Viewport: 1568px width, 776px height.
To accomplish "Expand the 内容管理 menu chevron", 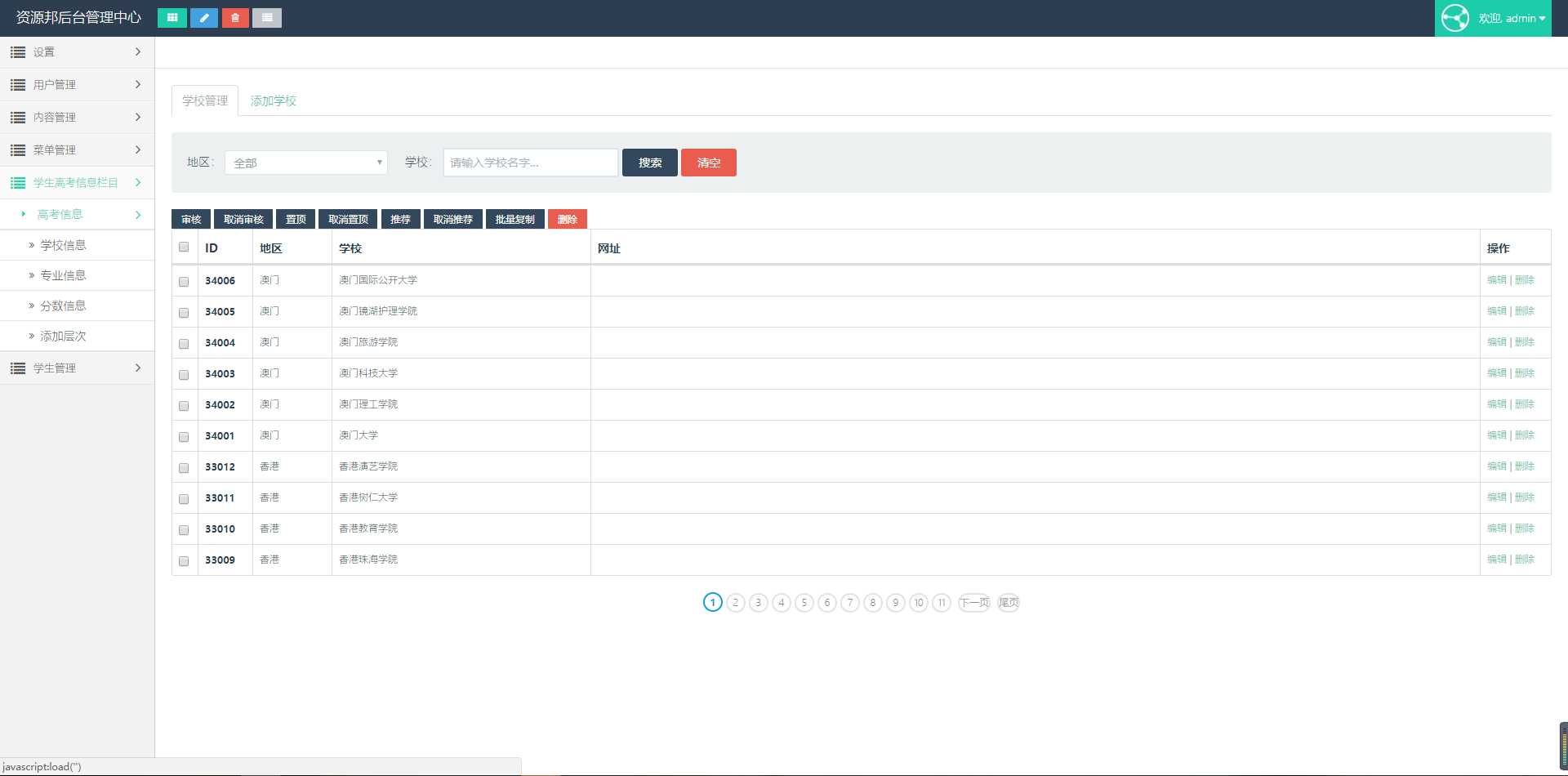I will point(138,118).
